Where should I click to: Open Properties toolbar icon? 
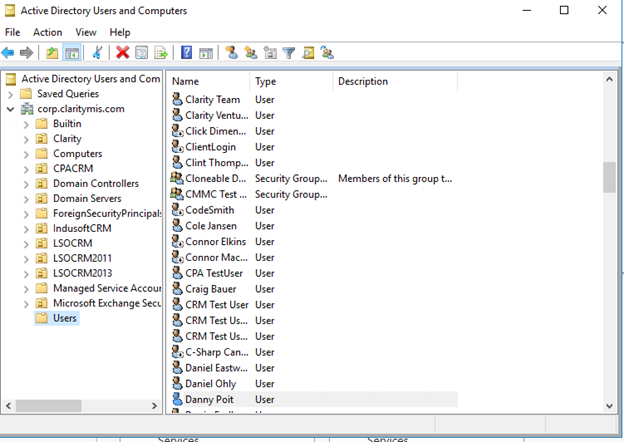tap(142, 53)
